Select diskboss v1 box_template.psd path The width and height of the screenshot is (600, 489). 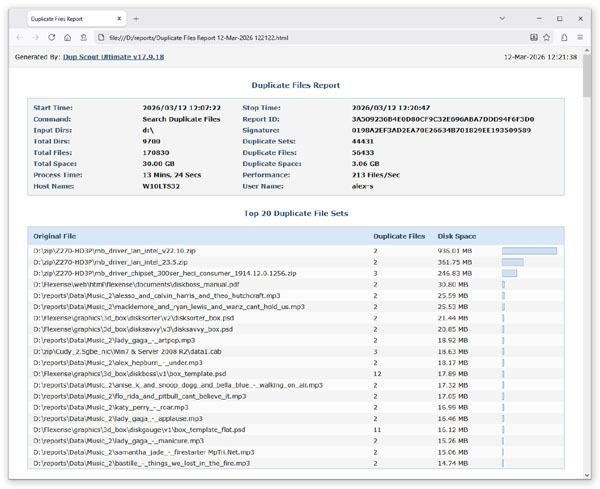[130, 373]
